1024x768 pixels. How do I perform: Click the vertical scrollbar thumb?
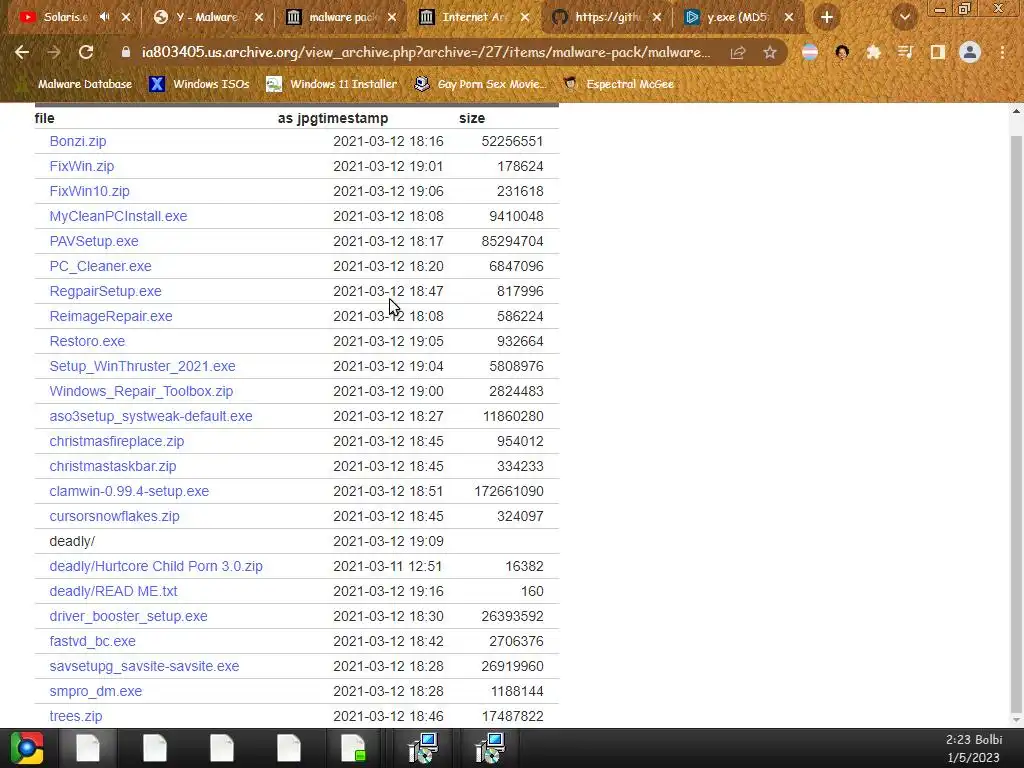(x=1016, y=425)
